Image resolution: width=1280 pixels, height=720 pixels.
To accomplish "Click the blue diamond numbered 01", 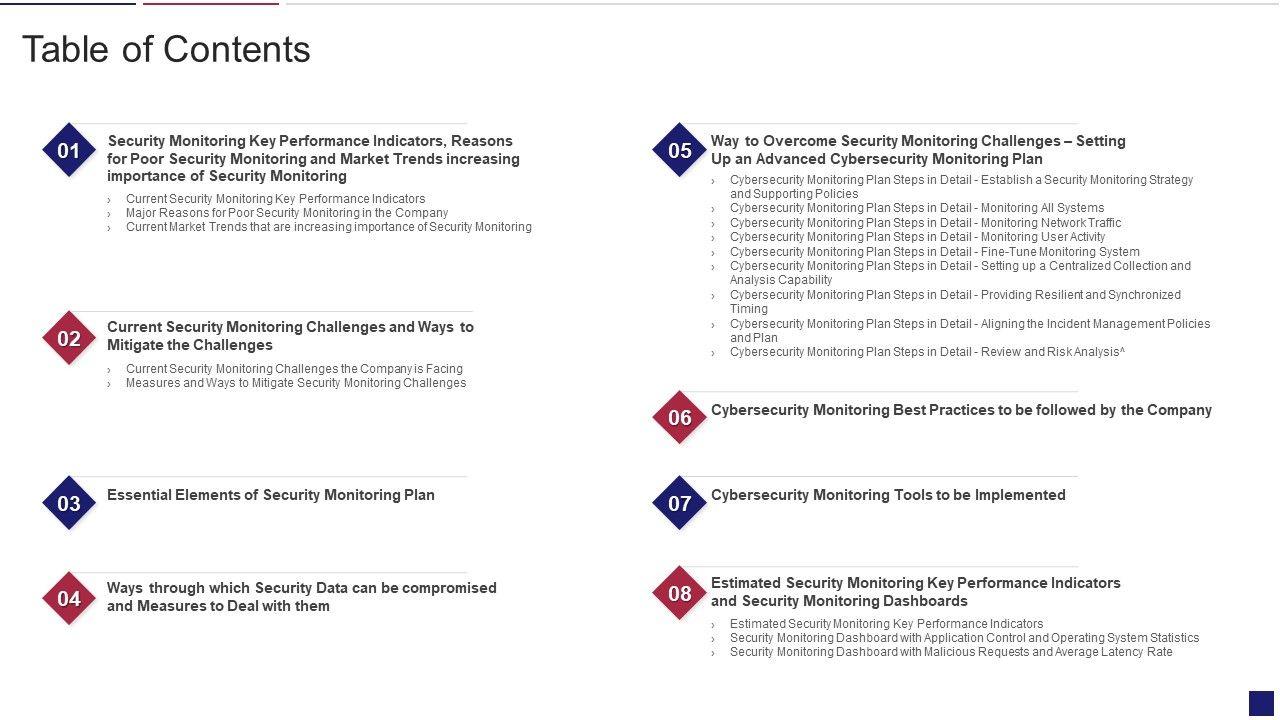I will [69, 151].
